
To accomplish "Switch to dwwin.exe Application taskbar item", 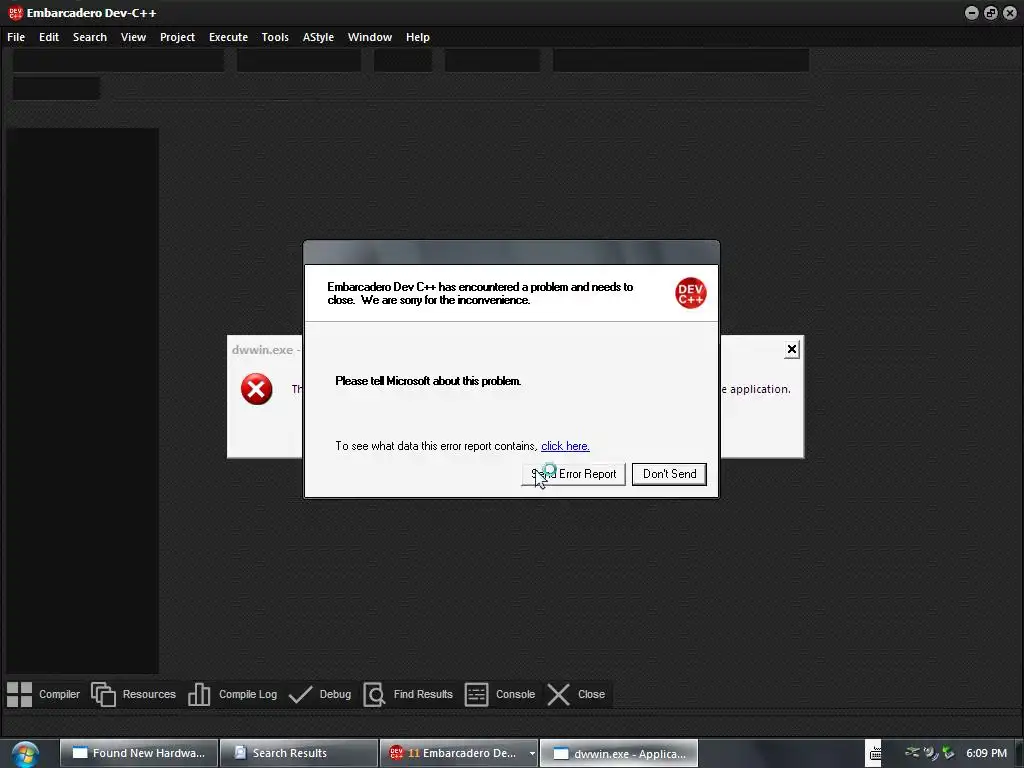I will tap(620, 753).
